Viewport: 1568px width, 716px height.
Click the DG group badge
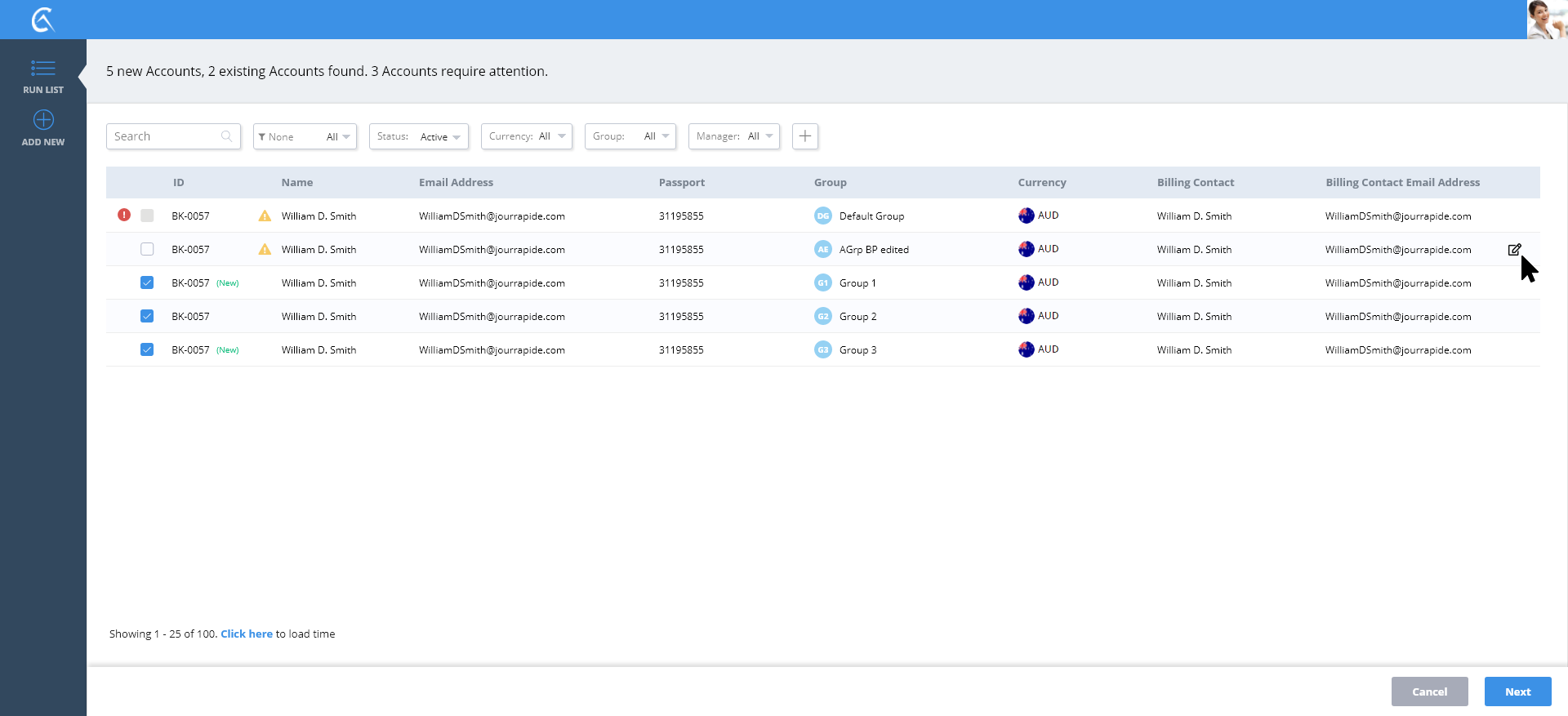[x=823, y=216]
